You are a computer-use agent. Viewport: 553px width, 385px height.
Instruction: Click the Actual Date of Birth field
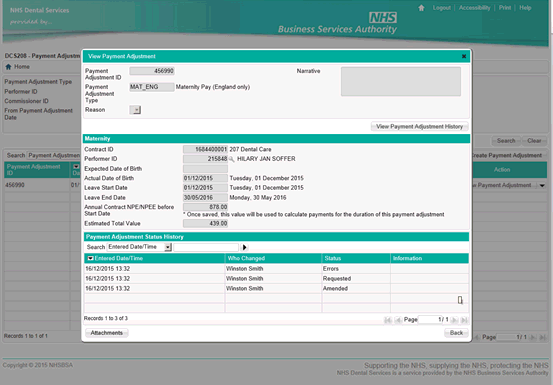pyautogui.click(x=205, y=178)
